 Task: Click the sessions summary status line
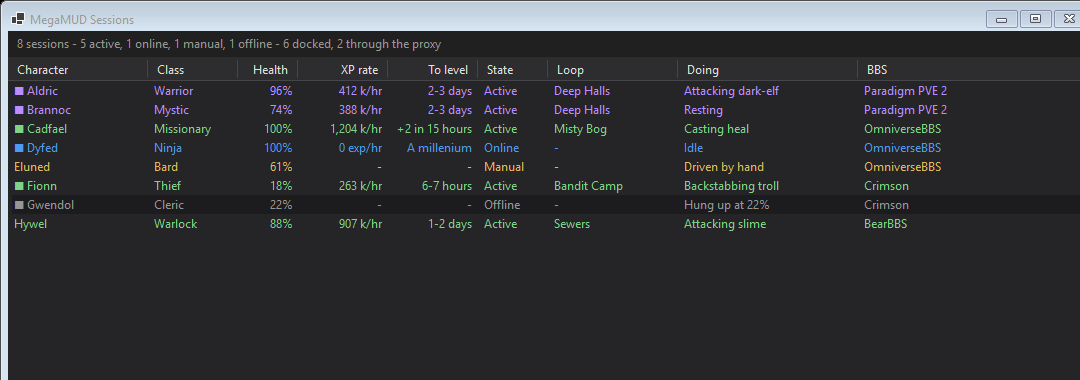pos(229,44)
